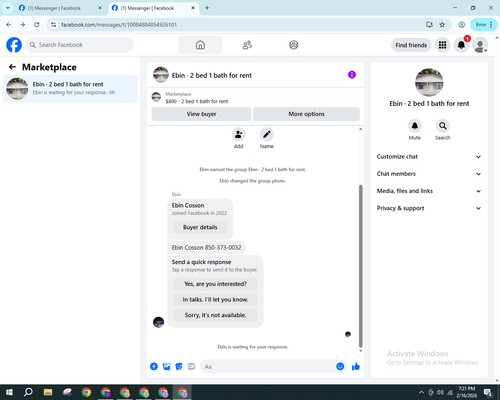Screen dimensions: 500x400
Task: Open the Groups icon in top nav
Action: 294,45
